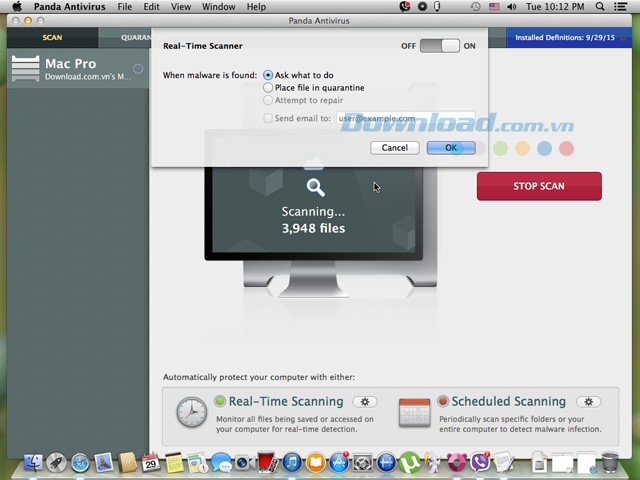Open the Window menu
Image resolution: width=640 pixels, height=480 pixels.
click(218, 7)
